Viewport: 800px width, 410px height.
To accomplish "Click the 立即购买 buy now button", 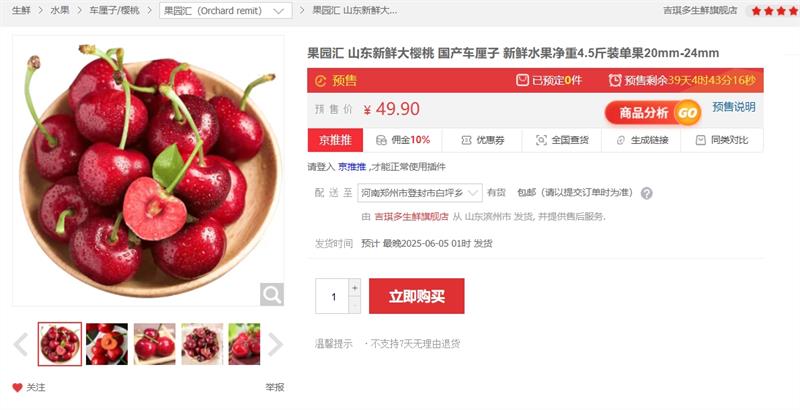I will click(416, 296).
